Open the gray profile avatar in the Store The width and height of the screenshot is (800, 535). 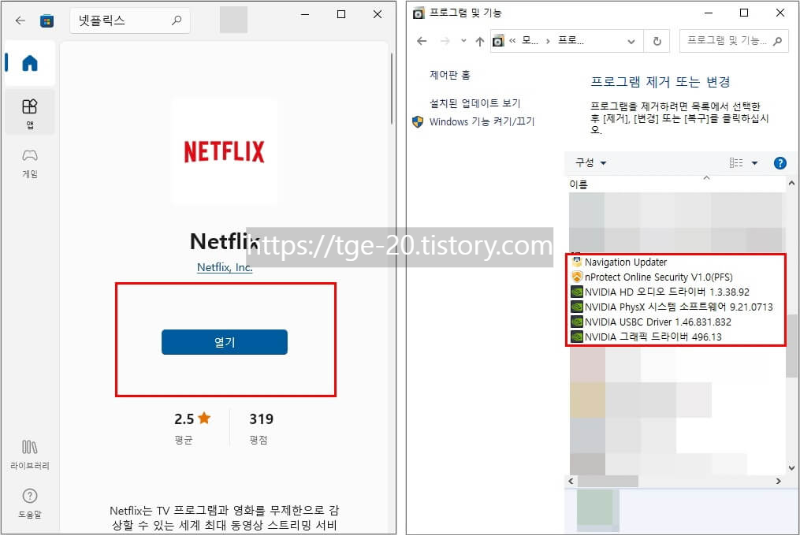pyautogui.click(x=234, y=20)
